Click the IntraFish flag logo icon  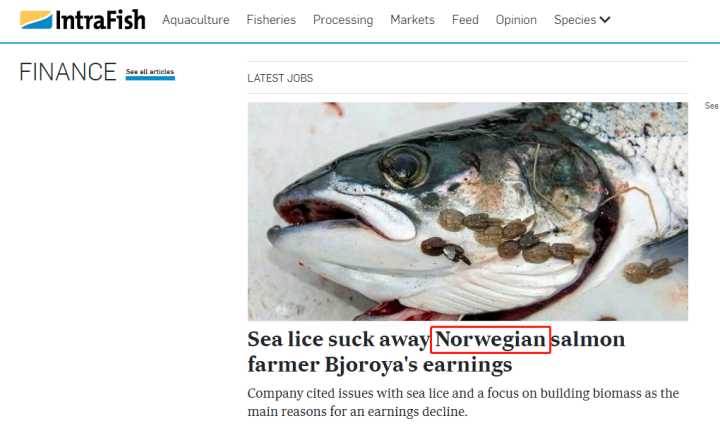click(x=36, y=20)
